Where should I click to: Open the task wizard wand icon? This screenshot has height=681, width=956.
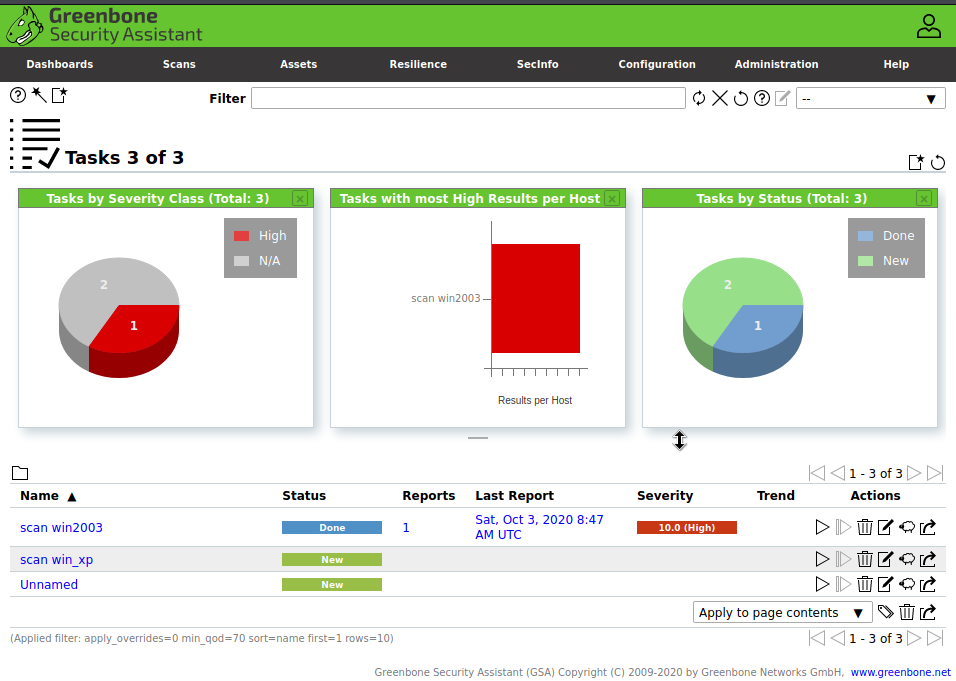(39, 95)
